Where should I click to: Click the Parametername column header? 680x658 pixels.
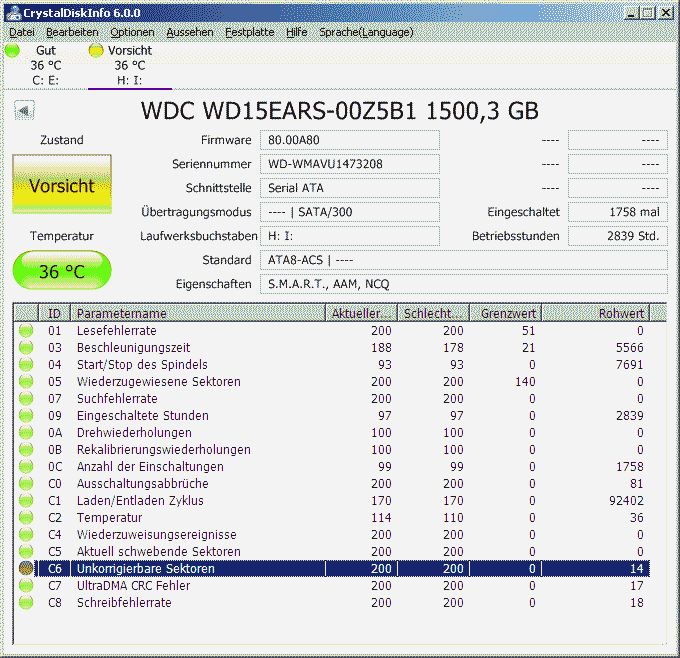[198, 313]
